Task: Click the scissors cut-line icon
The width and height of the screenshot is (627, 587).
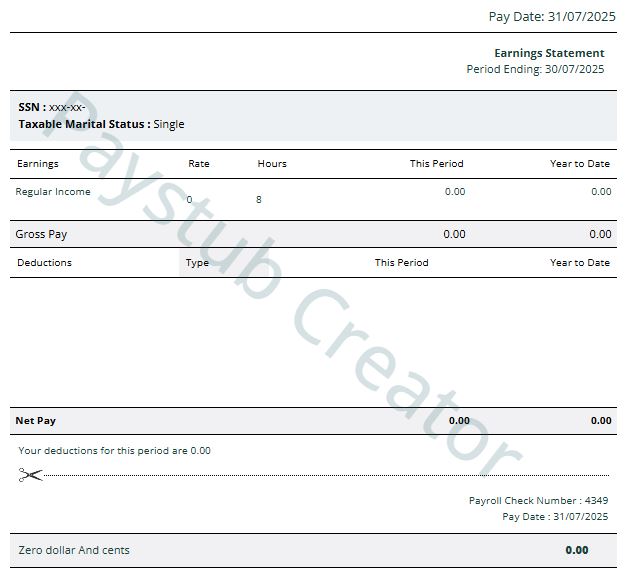Action: pos(30,475)
